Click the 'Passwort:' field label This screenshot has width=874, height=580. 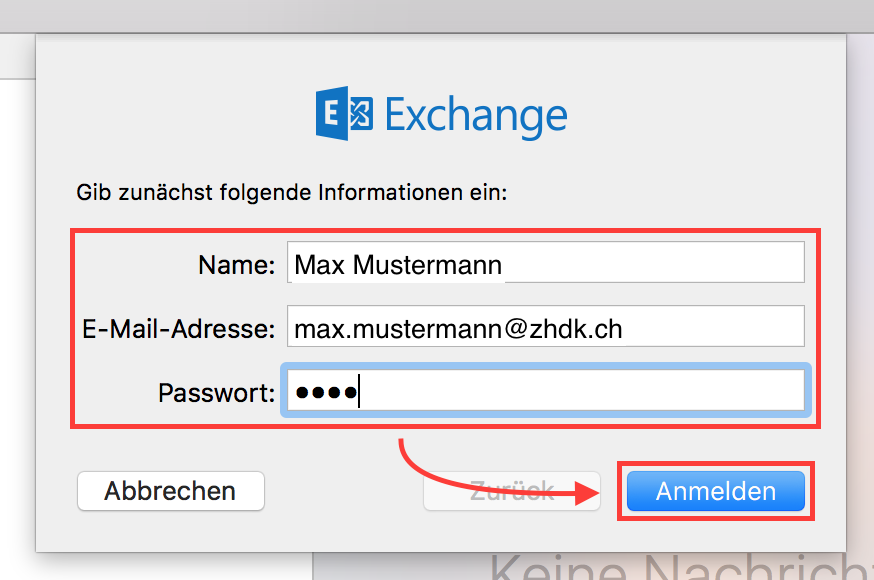coord(216,392)
